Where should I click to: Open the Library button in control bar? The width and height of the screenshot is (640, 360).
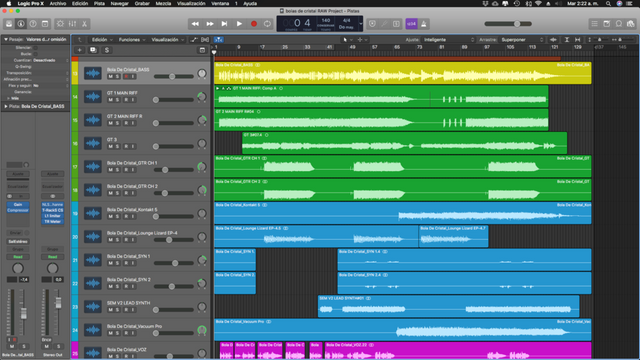[9, 24]
